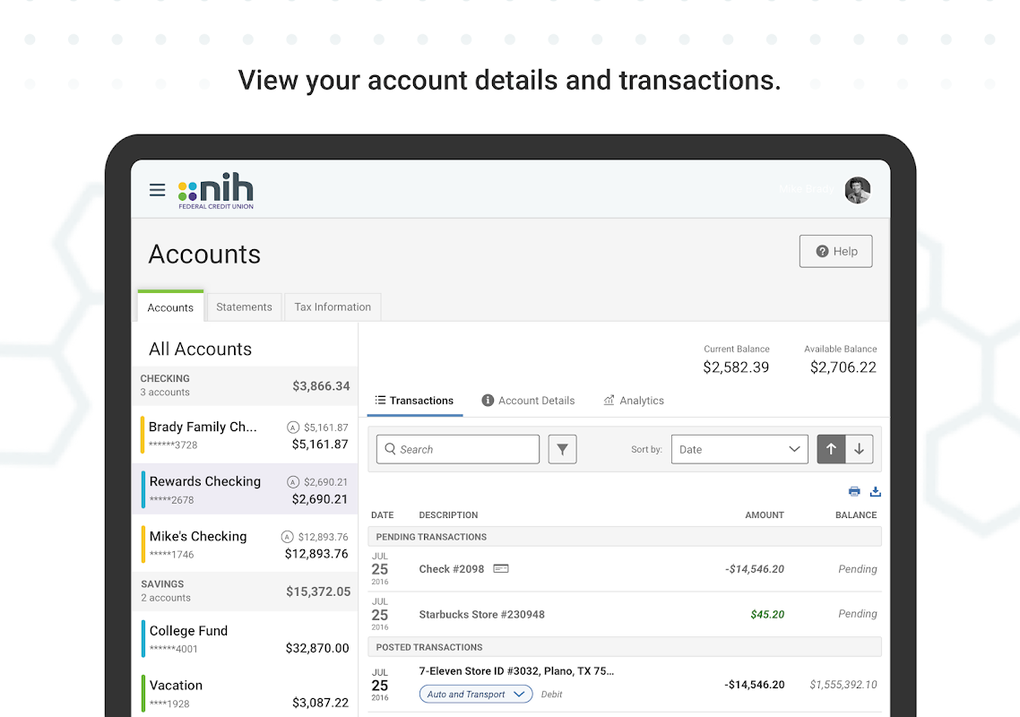This screenshot has height=717, width=1020.
Task: Click in the Search transactions field
Action: point(458,449)
